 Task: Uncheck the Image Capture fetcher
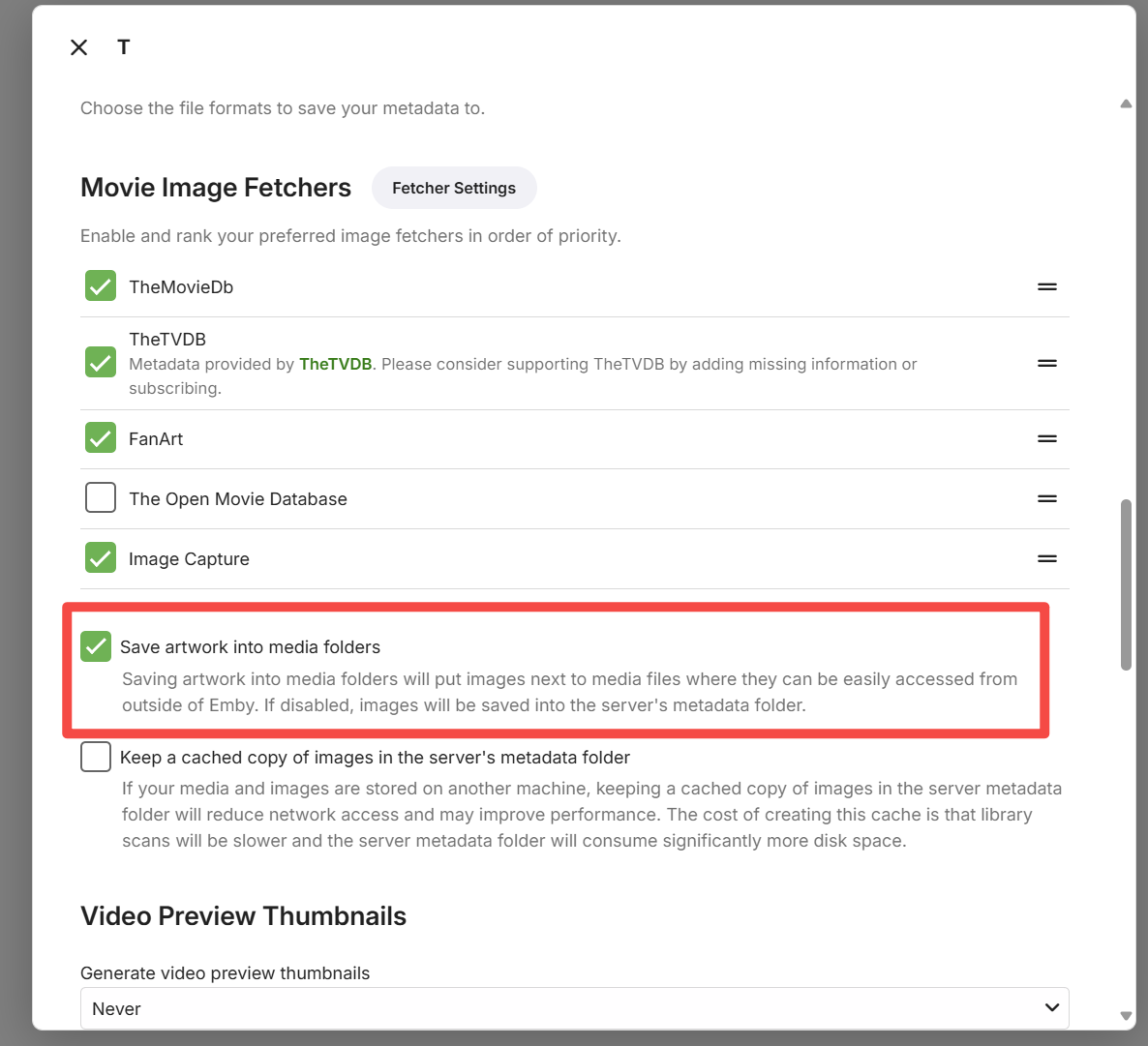point(101,558)
